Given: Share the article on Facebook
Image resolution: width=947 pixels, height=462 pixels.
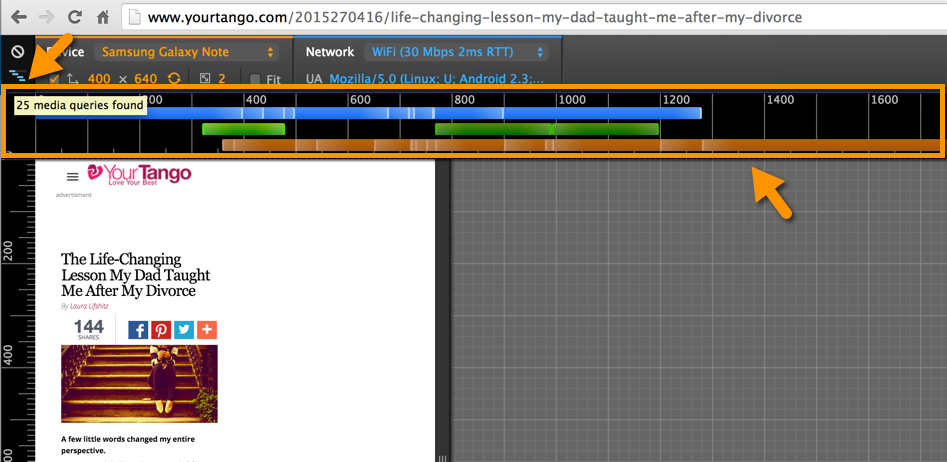Looking at the screenshot, I should pos(138,330).
